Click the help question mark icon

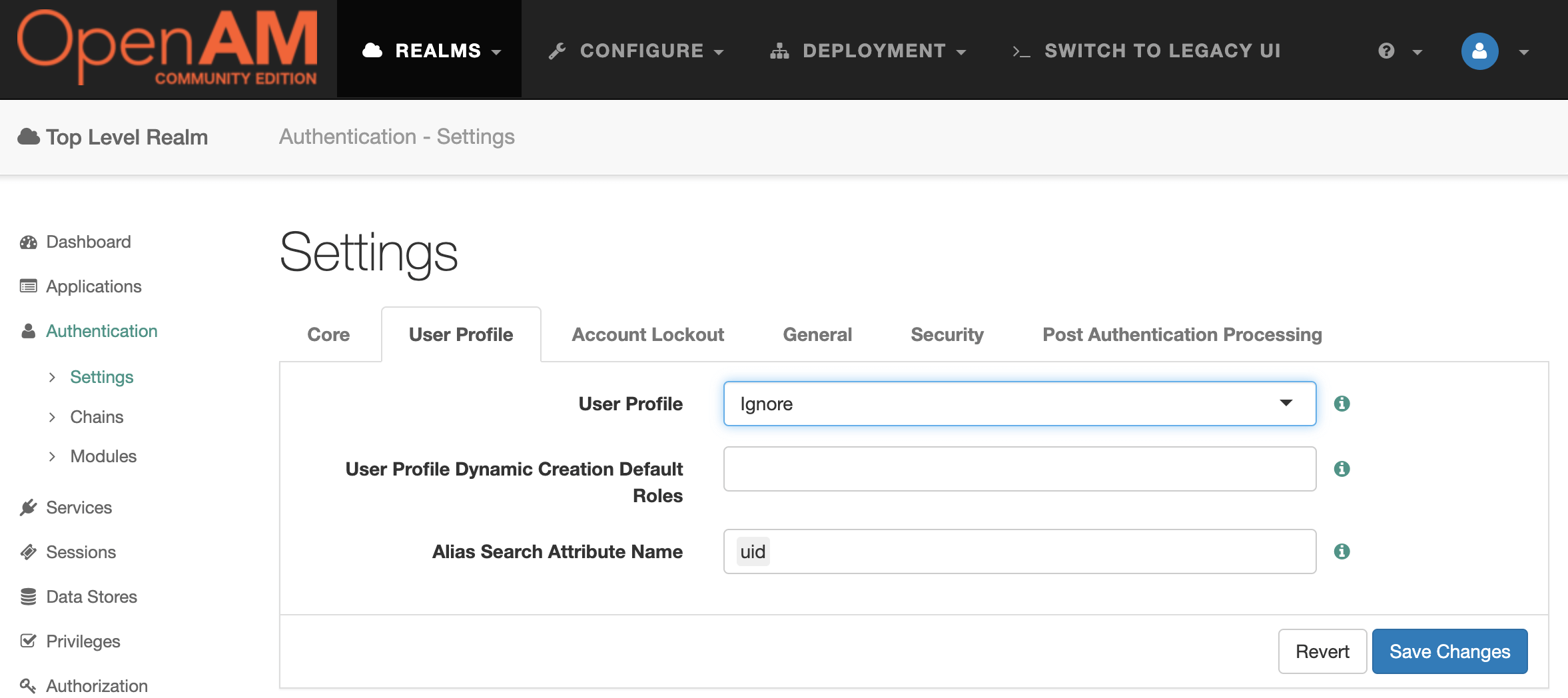1386,51
